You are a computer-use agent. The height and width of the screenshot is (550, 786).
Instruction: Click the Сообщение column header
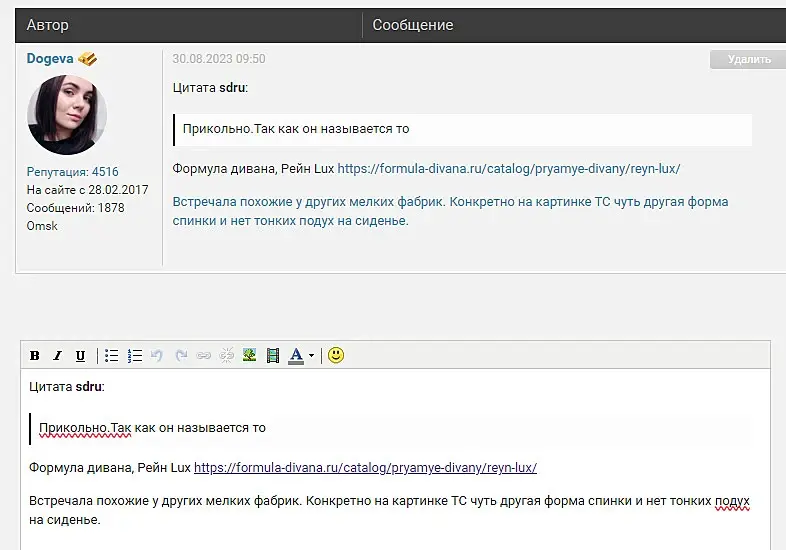[413, 25]
